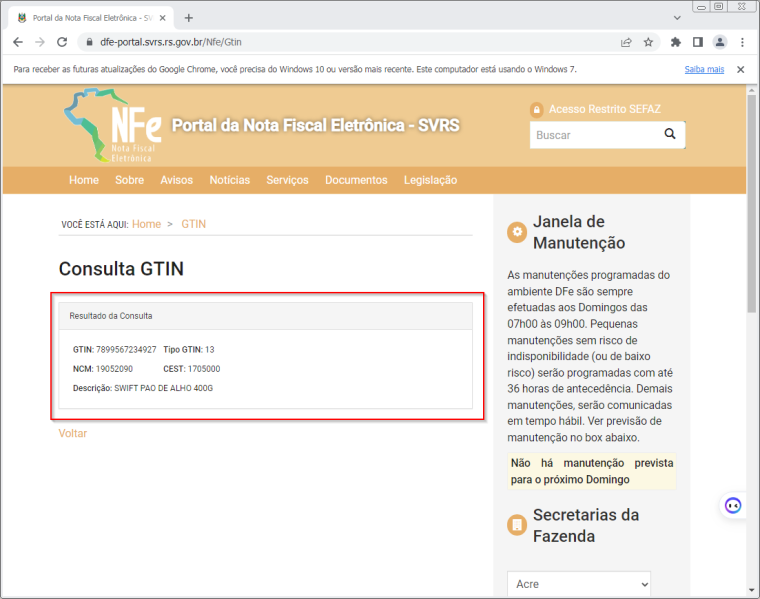The height and width of the screenshot is (599, 760).
Task: Click the page vertical scrollbar thumb
Action: click(751, 204)
